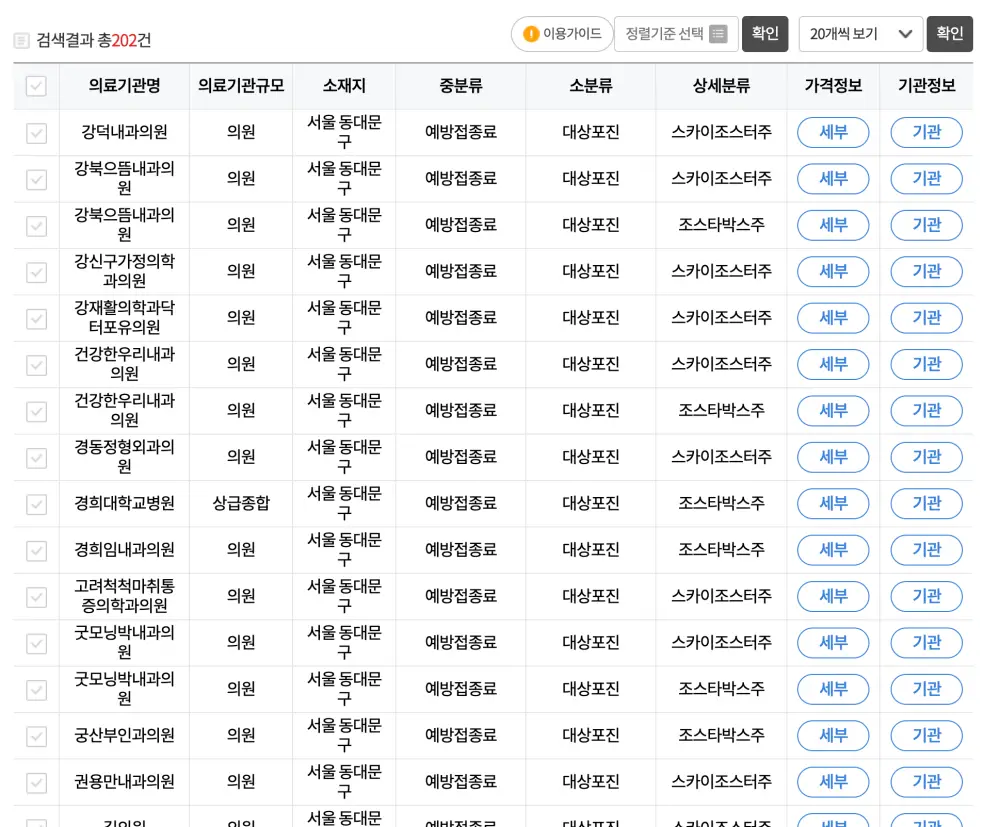Viewport: 1000px width, 827px height.
Task: Check the box for 강덕내과의원 row
Action: 36,133
